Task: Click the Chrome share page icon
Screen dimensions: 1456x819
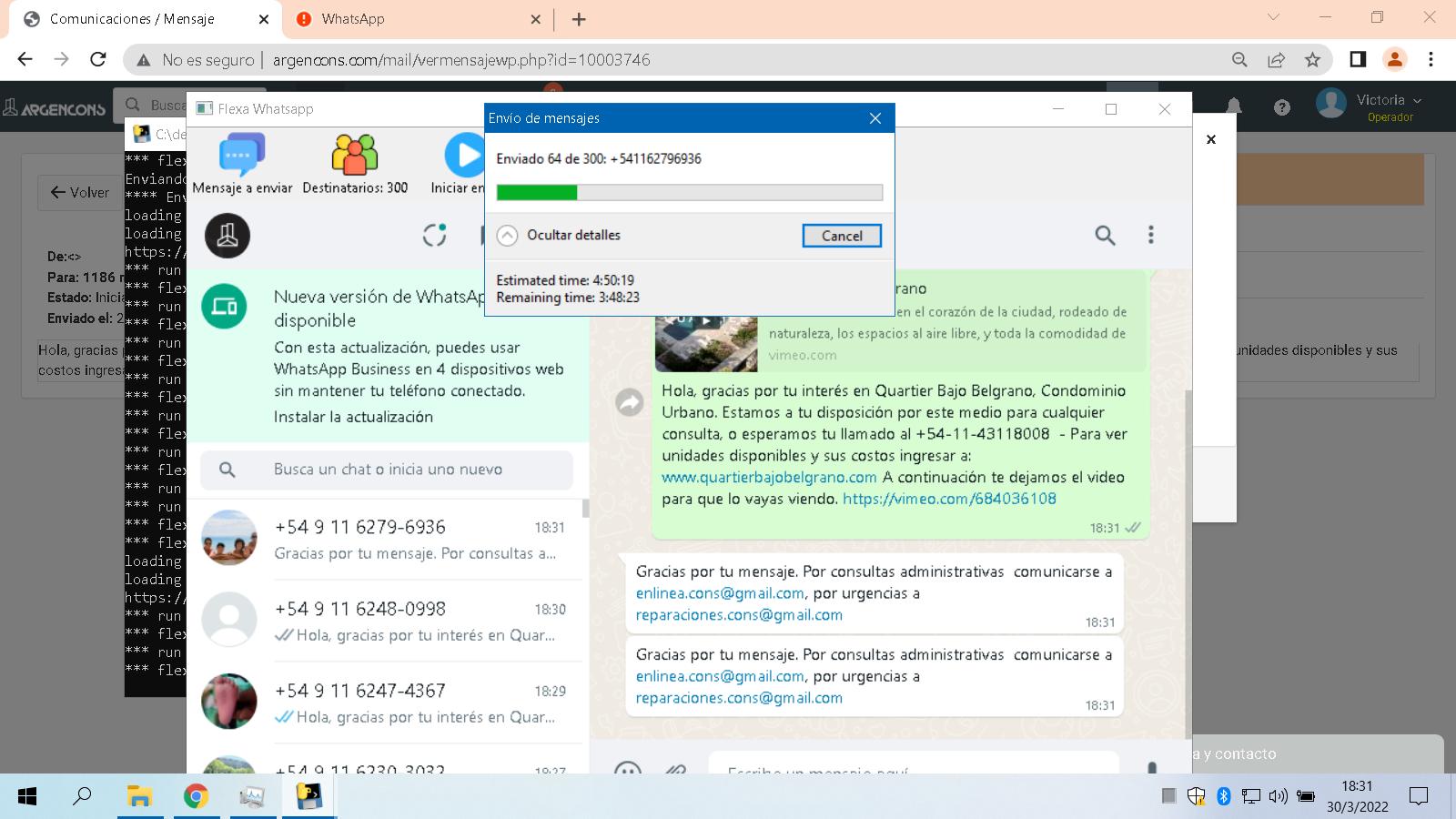Action: click(1276, 60)
